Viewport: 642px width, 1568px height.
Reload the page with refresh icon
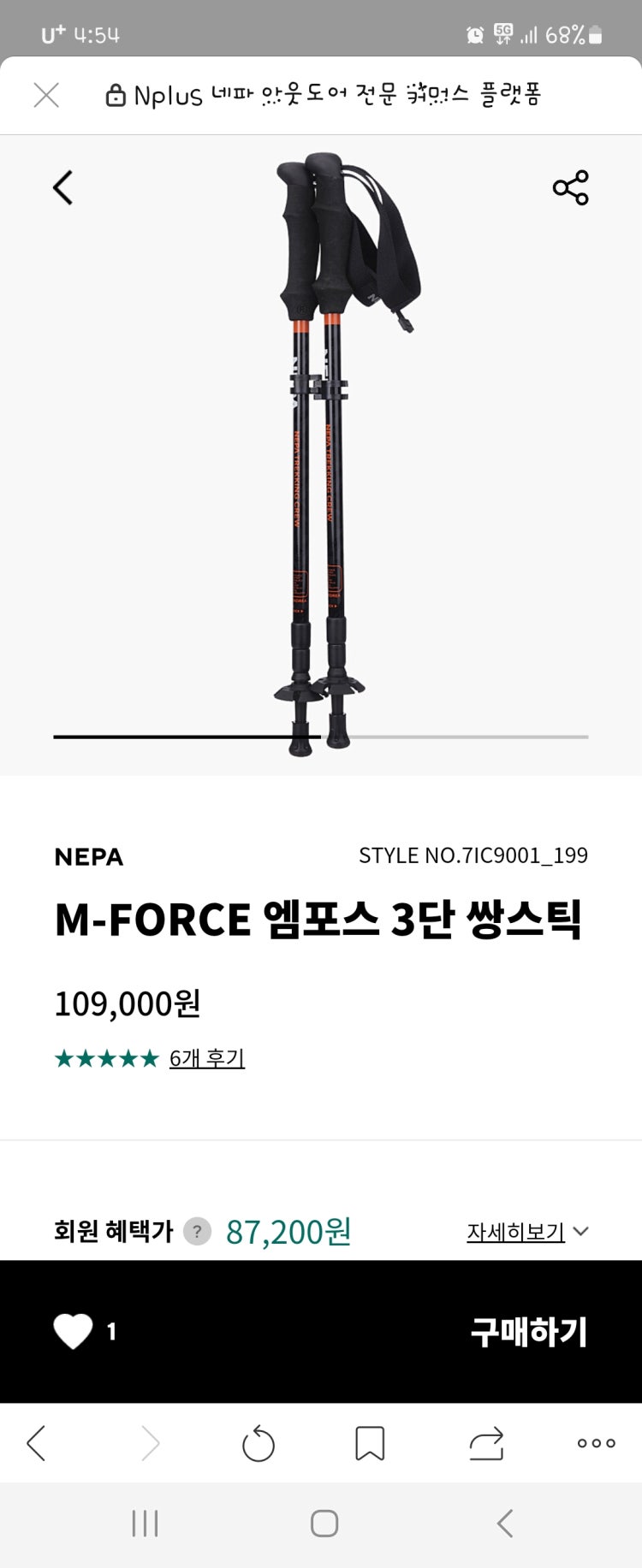[258, 1444]
